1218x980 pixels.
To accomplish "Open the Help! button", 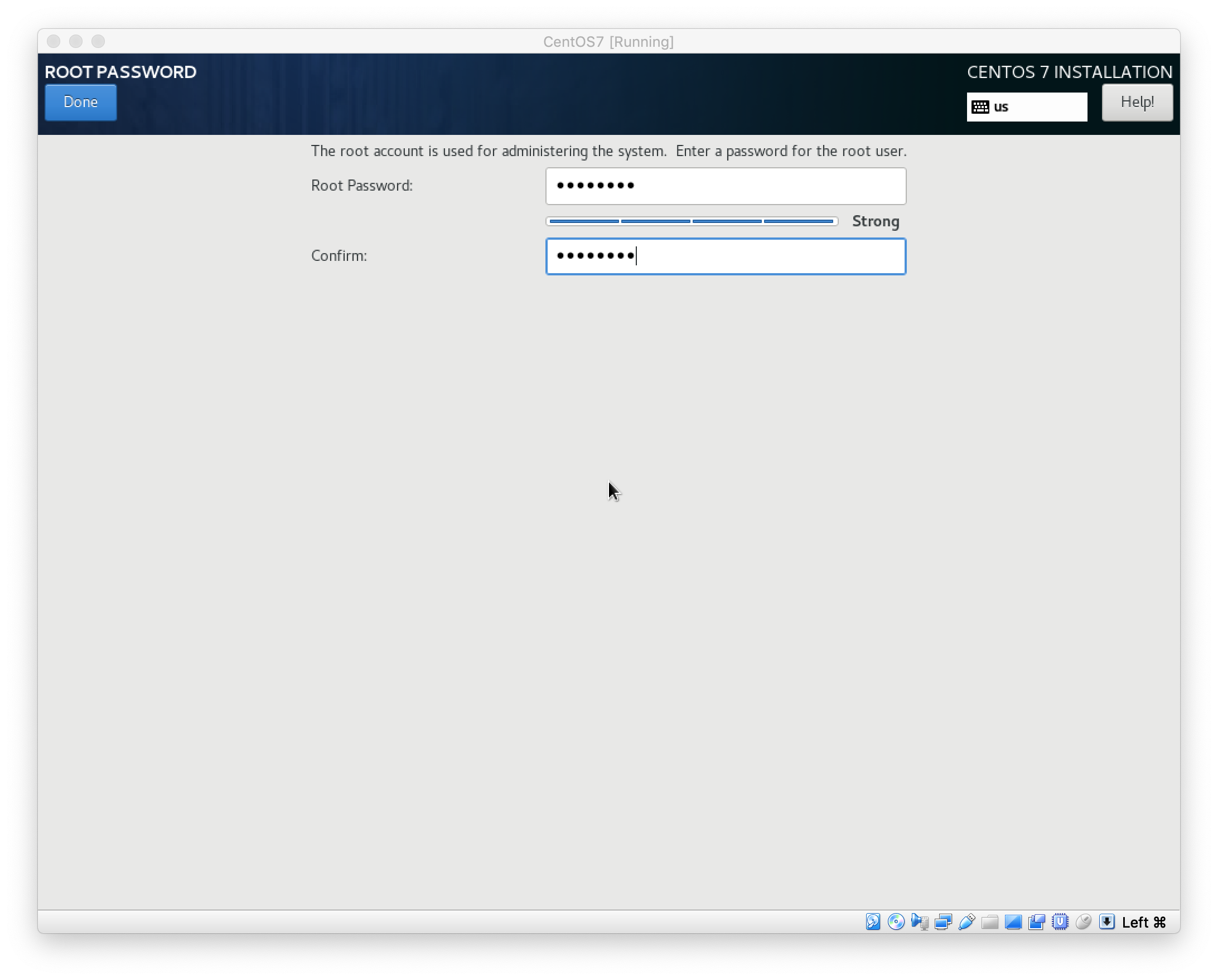I will point(1137,102).
